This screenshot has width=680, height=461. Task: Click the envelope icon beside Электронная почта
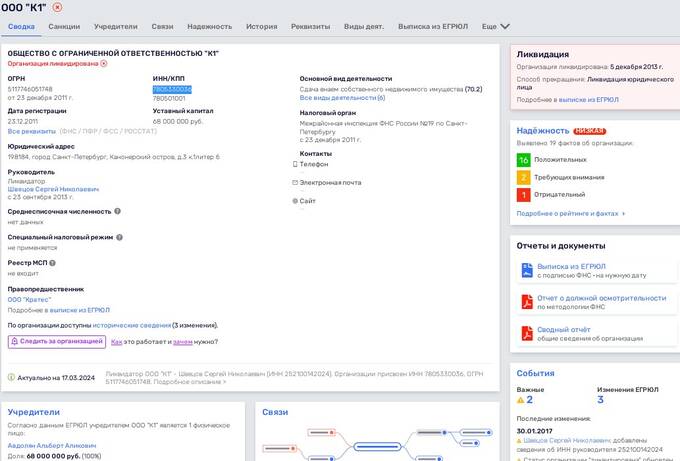tap(295, 183)
